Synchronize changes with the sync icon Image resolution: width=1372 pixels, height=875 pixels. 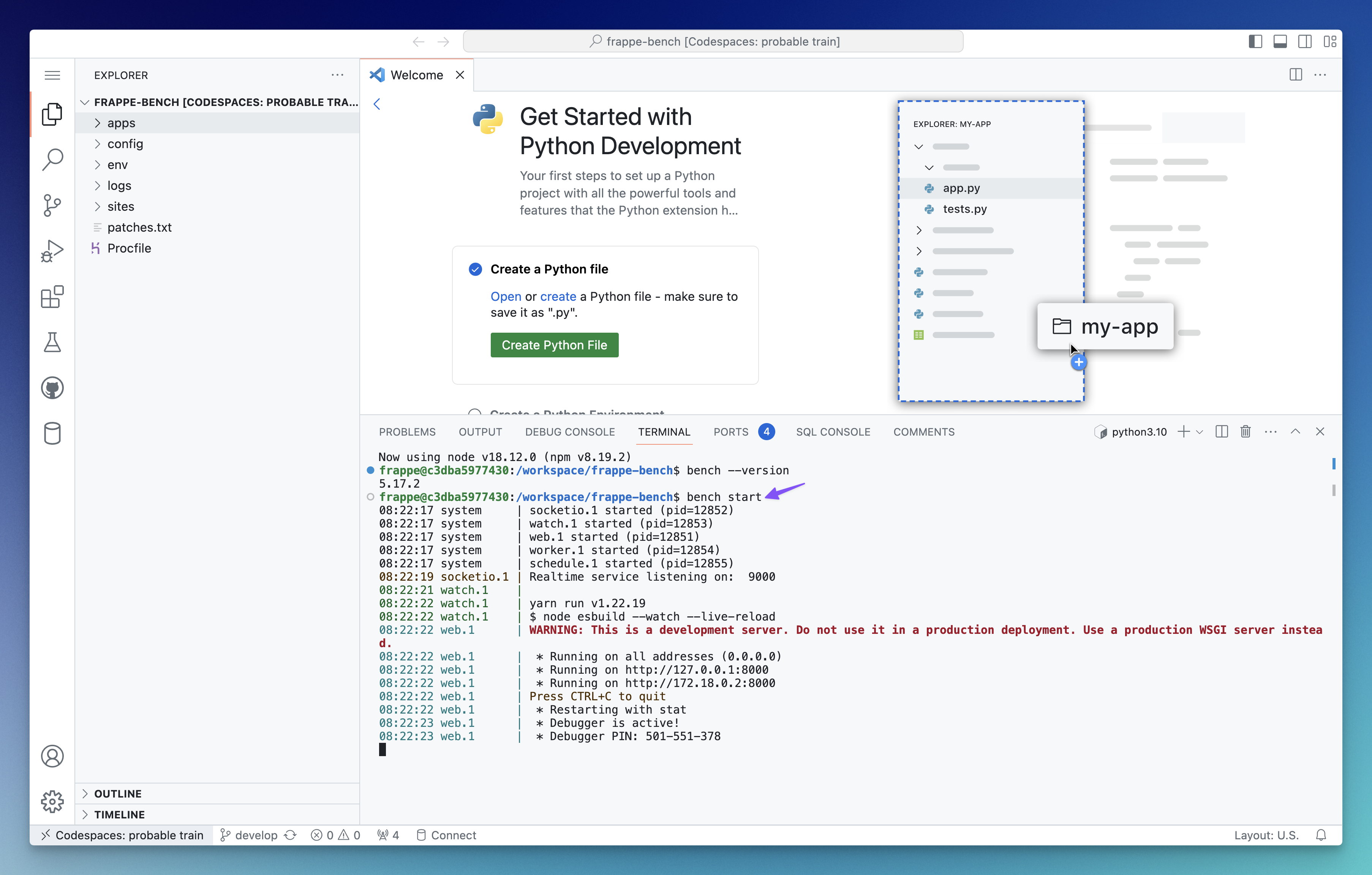tap(291, 835)
